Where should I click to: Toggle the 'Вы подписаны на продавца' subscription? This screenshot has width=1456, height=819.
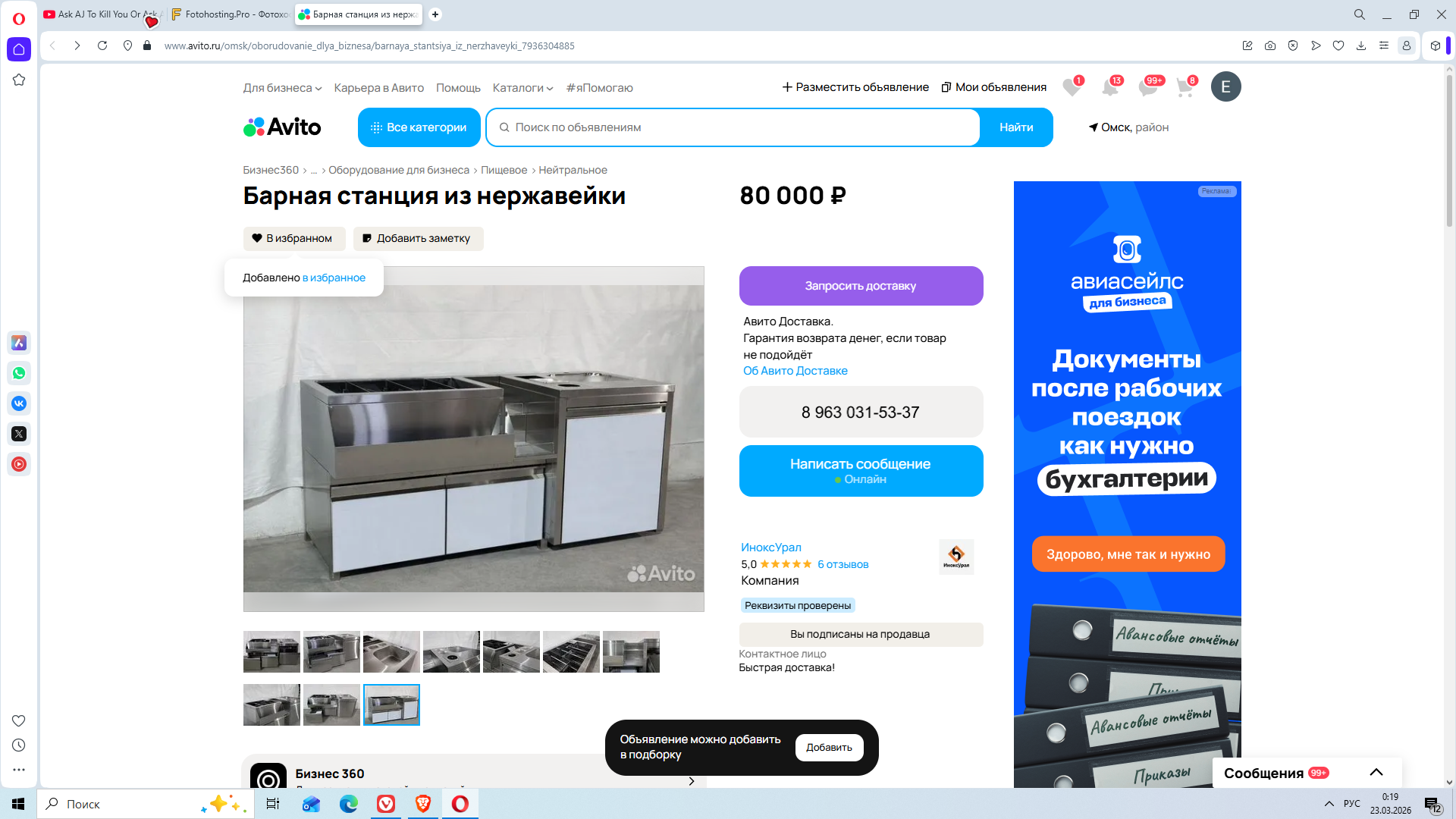860,634
